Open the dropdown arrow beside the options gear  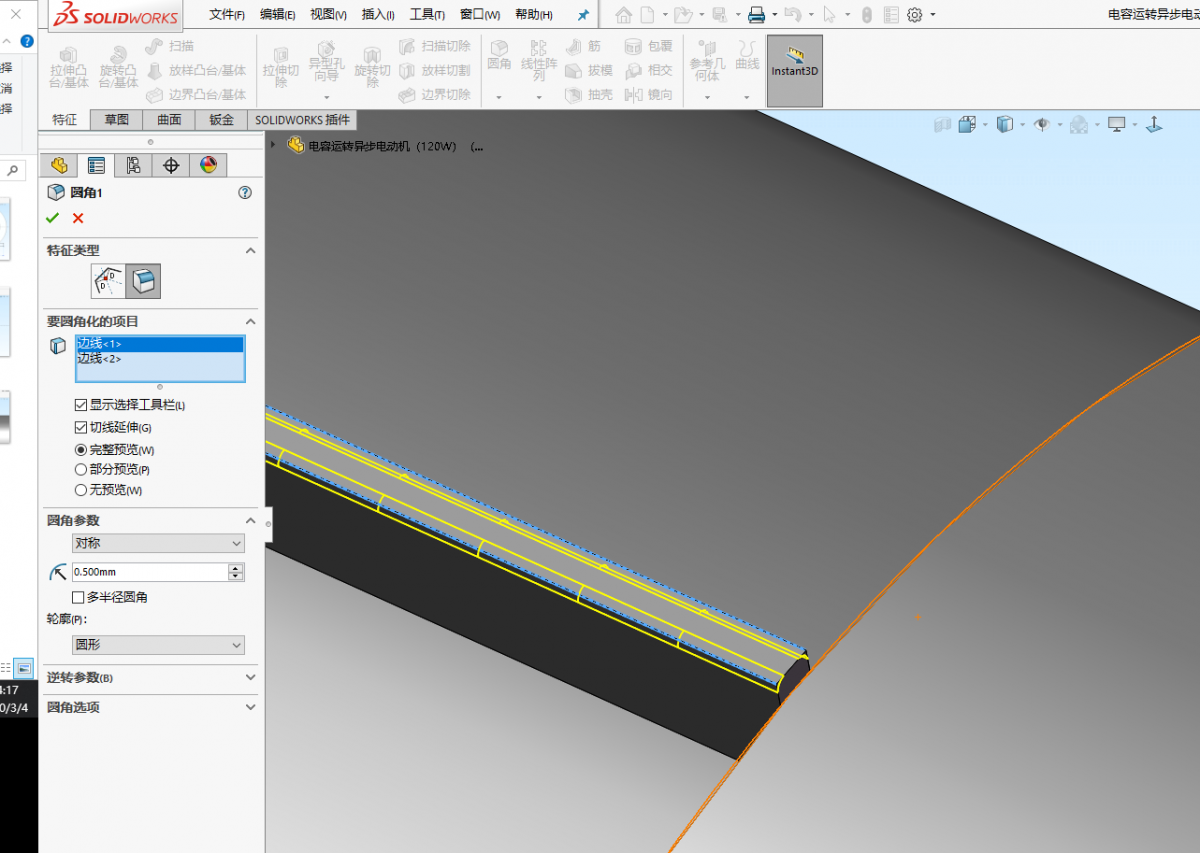[933, 15]
